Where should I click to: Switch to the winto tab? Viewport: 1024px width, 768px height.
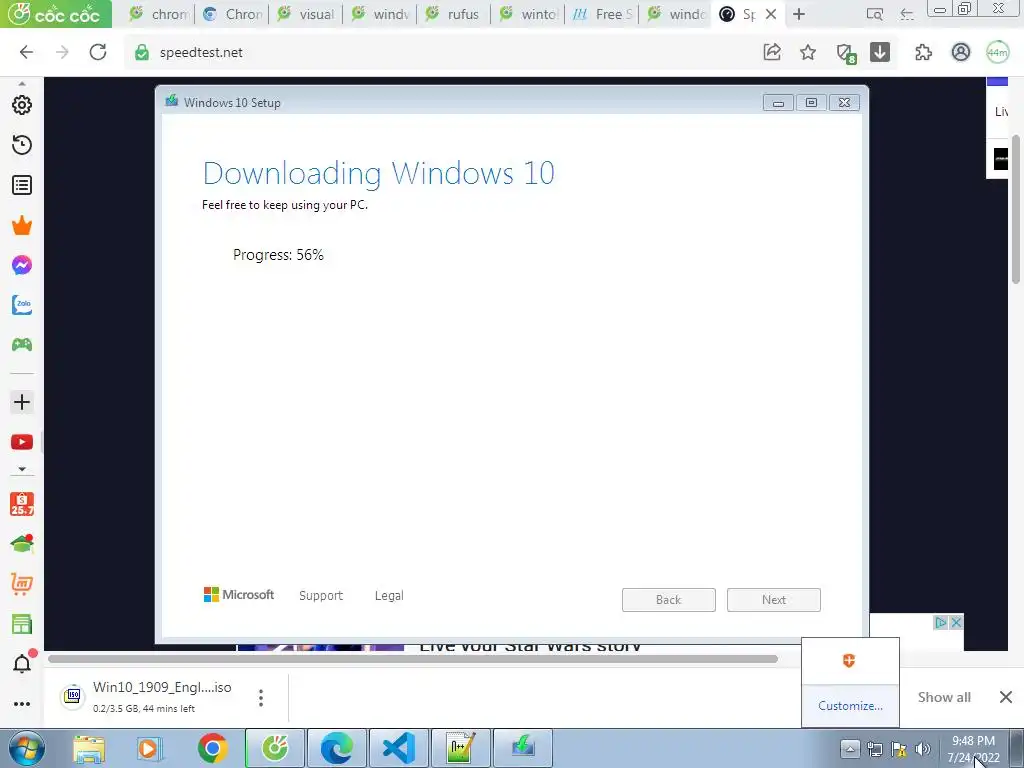point(528,14)
